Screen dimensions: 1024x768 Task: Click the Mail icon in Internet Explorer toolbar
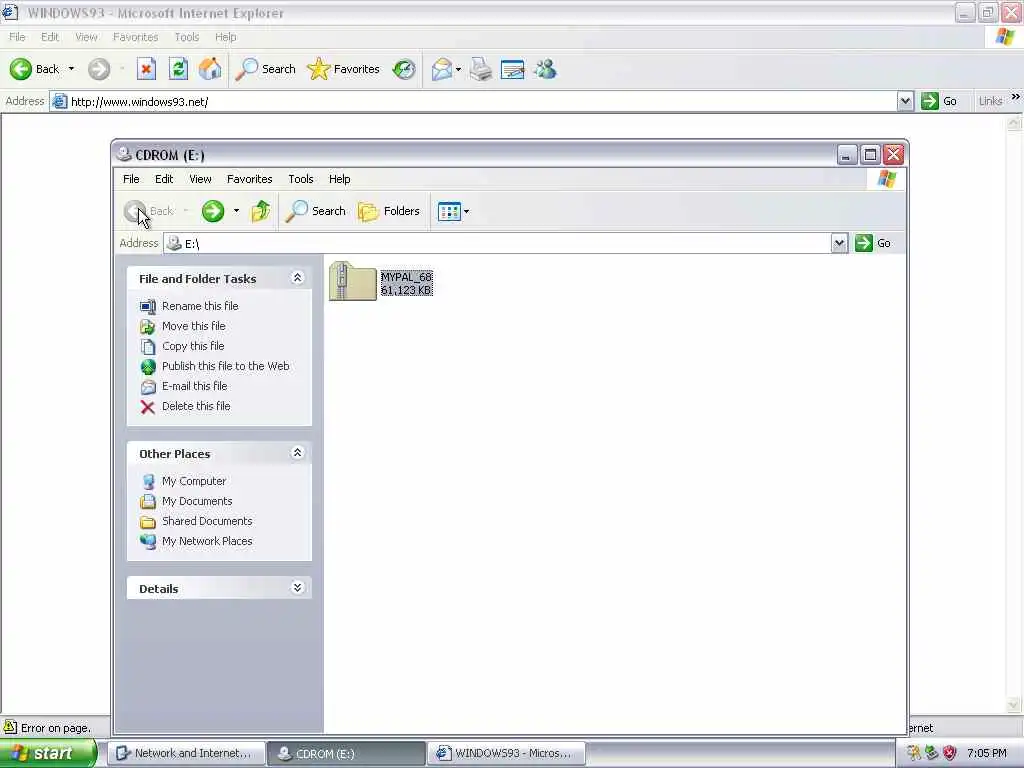coord(441,69)
